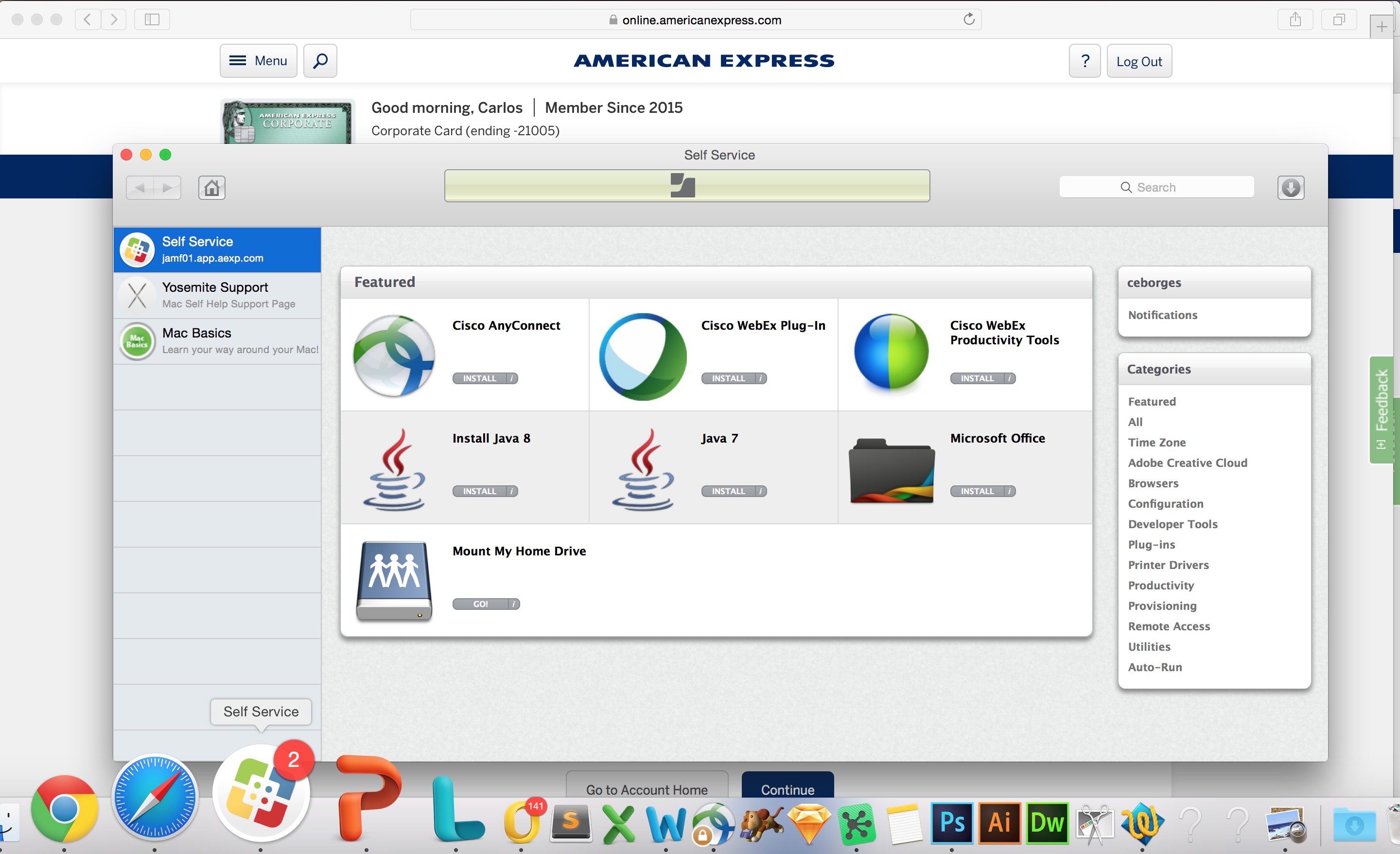Click the Safari address bar

(x=696, y=20)
